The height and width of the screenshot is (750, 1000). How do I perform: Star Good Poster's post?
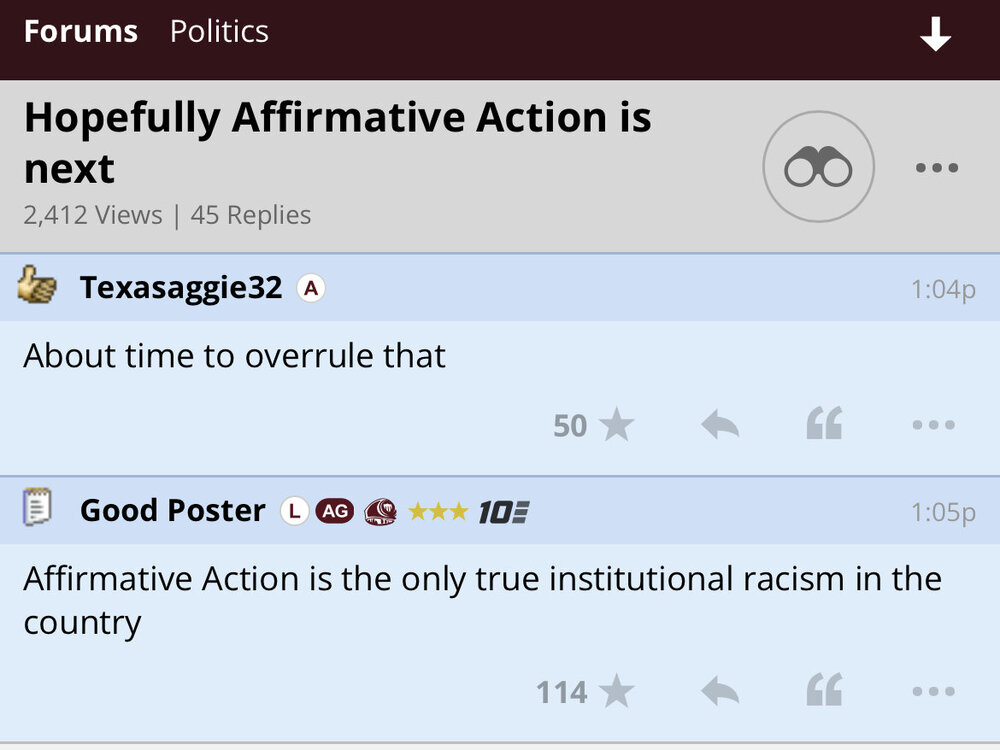[616, 691]
